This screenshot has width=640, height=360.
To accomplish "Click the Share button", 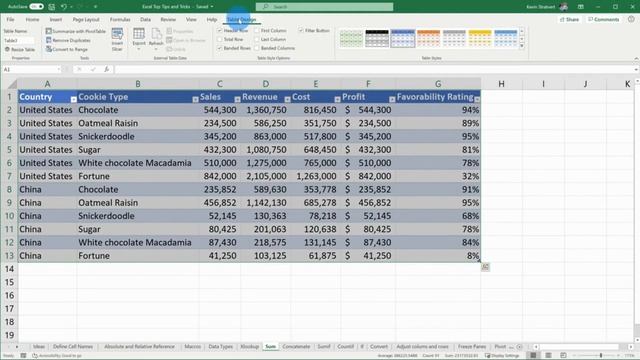I will point(569,19).
